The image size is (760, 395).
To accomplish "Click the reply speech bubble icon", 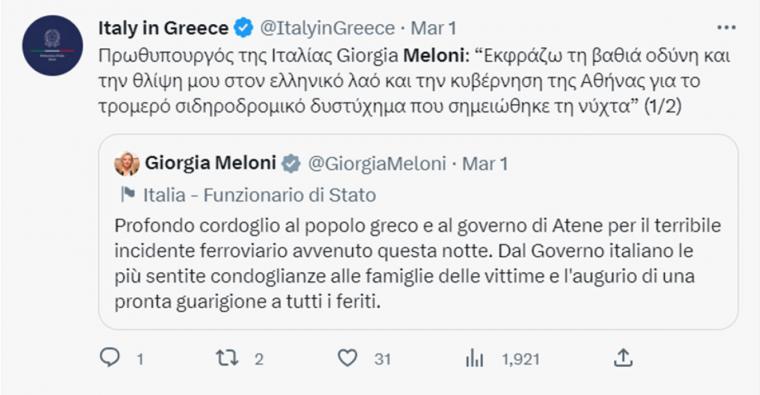I will point(110,358).
